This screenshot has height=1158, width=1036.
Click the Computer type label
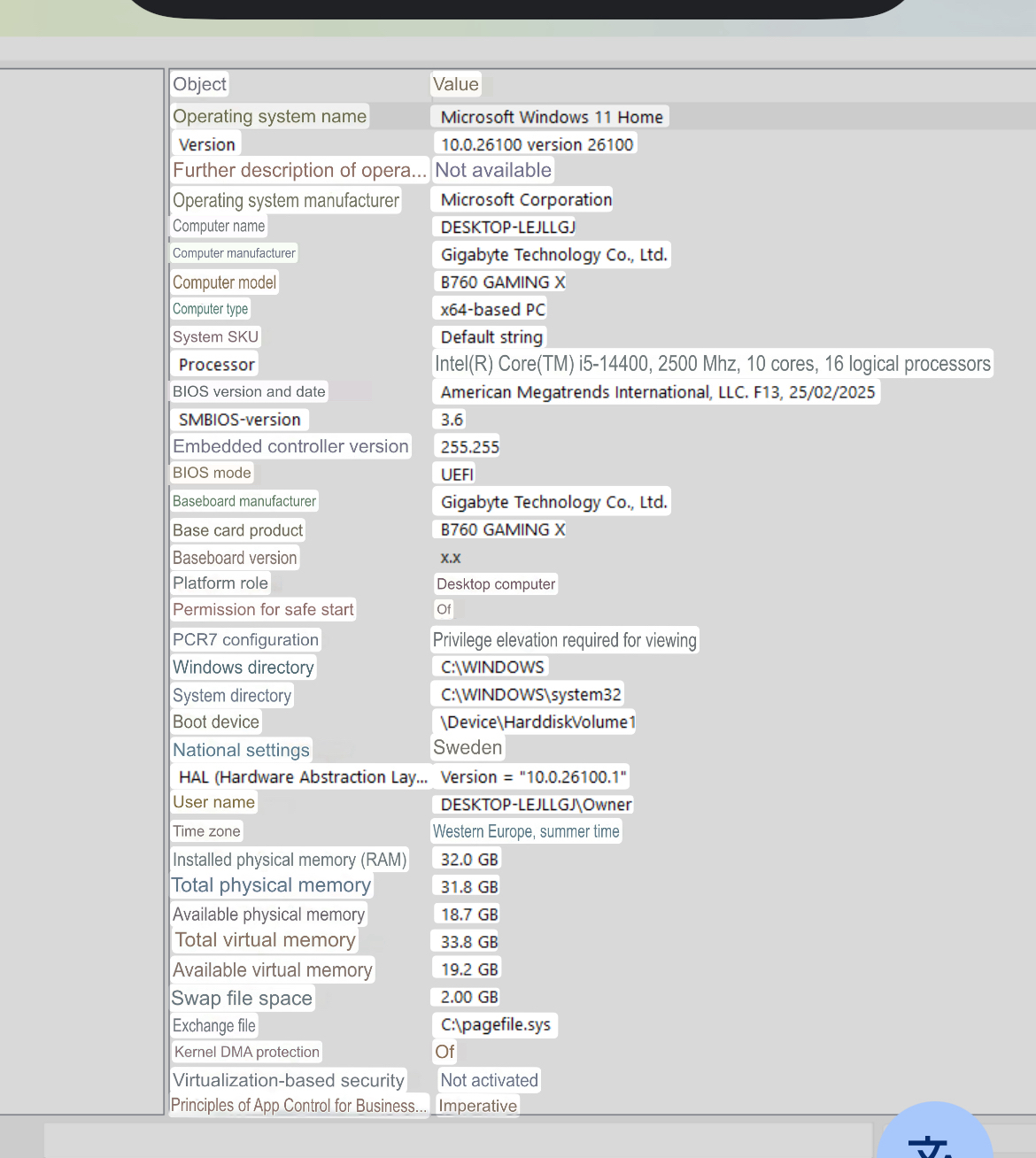pos(210,309)
